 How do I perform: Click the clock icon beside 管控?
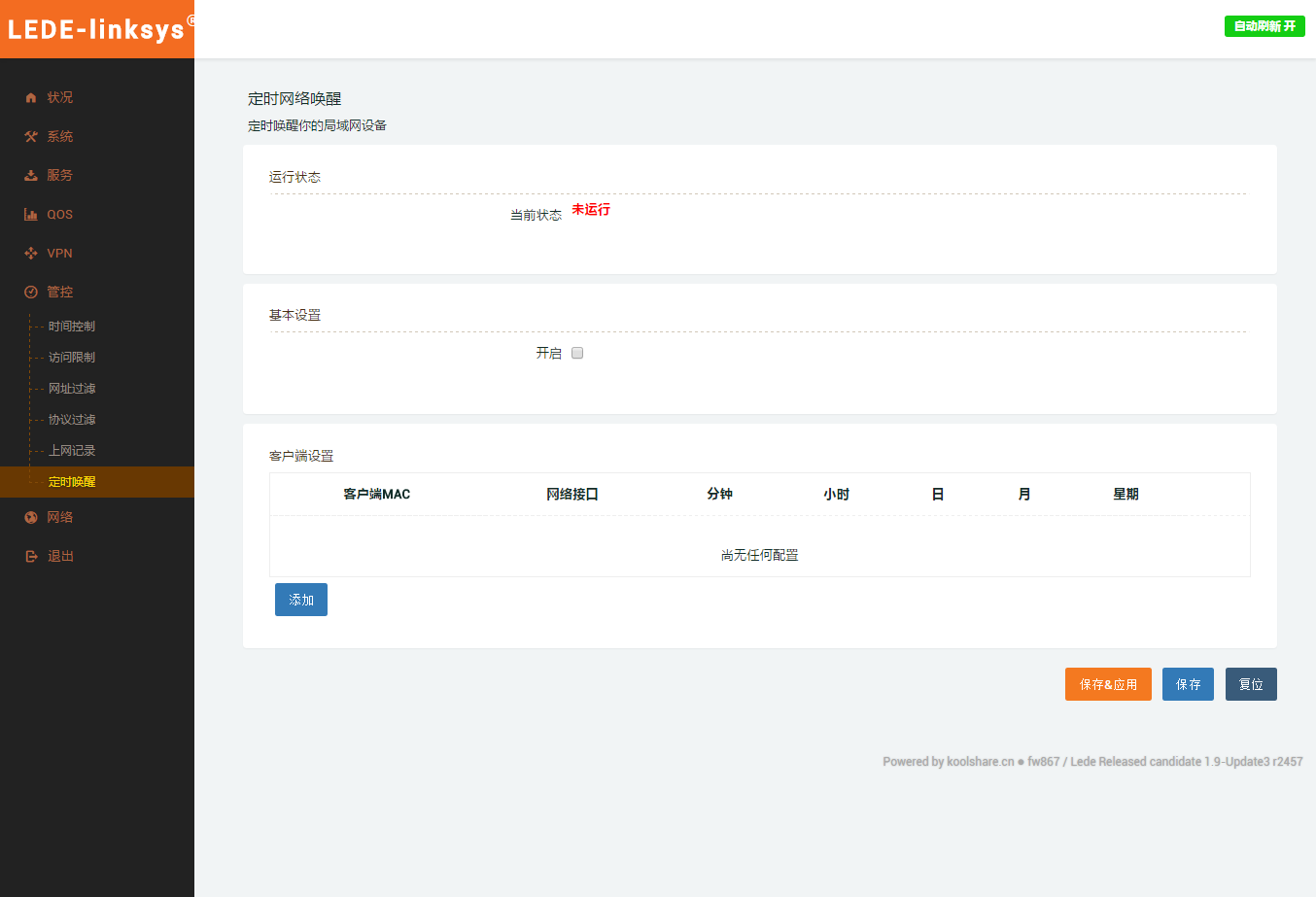(31, 293)
